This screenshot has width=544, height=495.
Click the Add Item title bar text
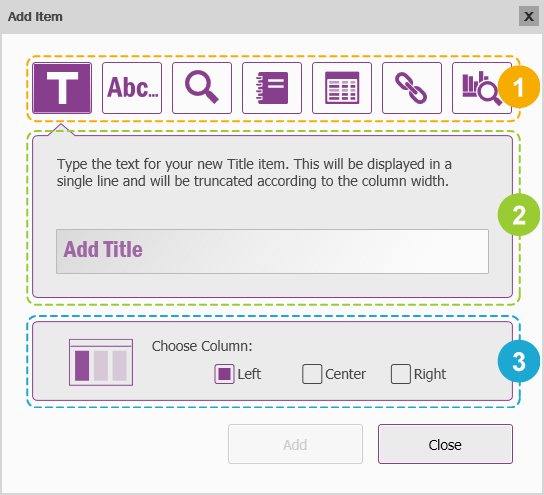coord(35,16)
